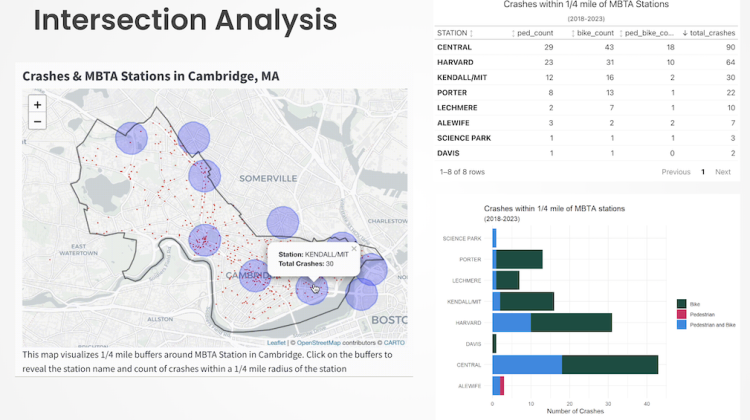Click the KENDALL/MIT bar in chart
Screen dimensions: 750x420
(523, 302)
